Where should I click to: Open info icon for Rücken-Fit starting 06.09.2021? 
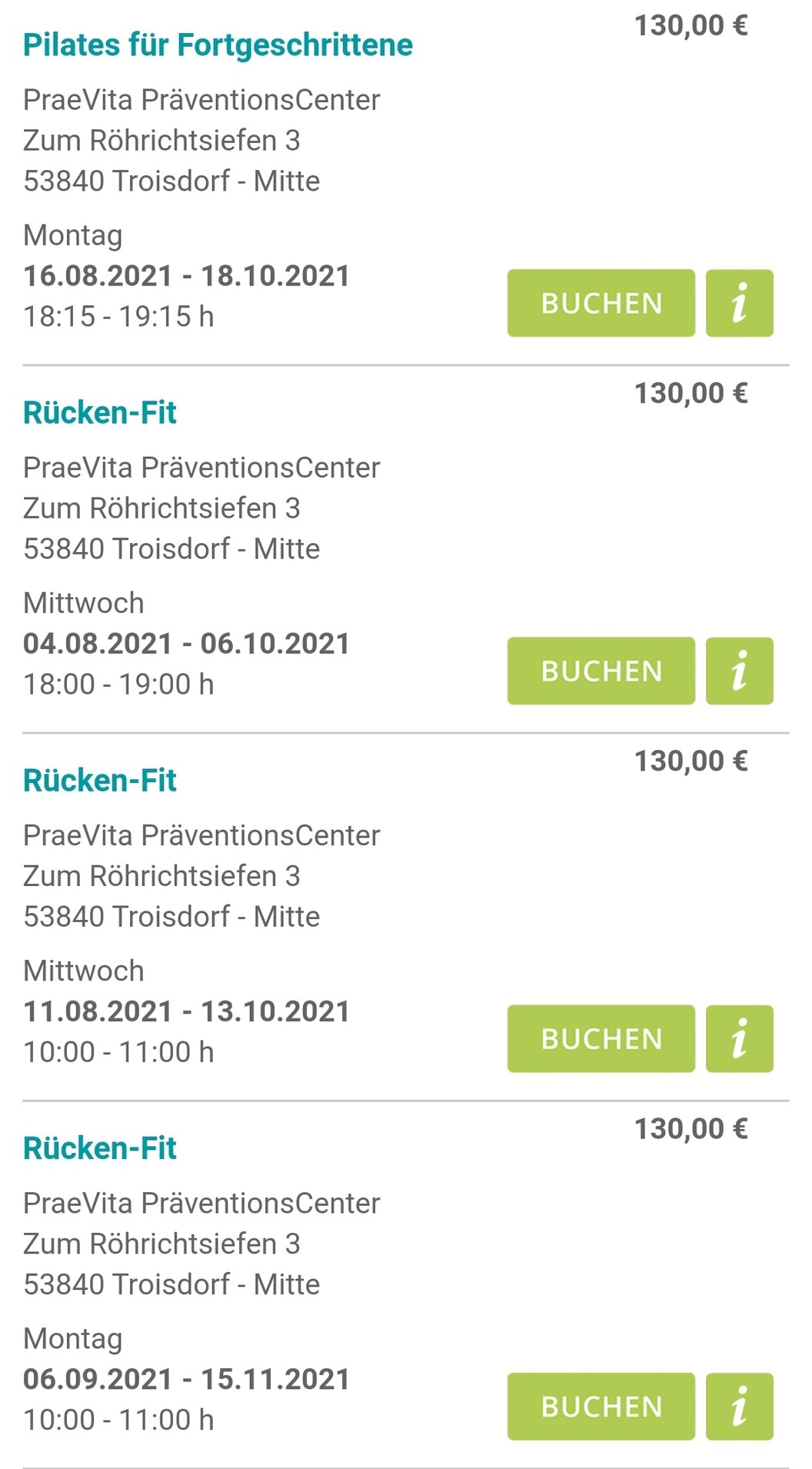pos(739,1406)
